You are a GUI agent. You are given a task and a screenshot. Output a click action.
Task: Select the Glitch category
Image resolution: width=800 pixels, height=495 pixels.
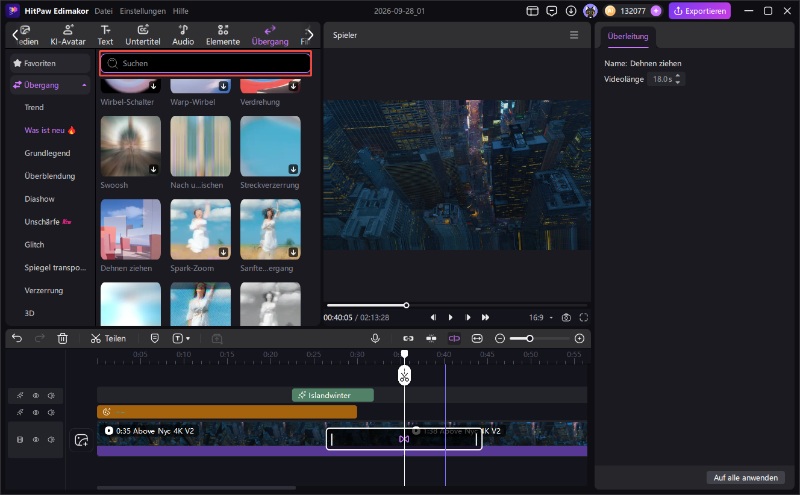[x=34, y=244]
